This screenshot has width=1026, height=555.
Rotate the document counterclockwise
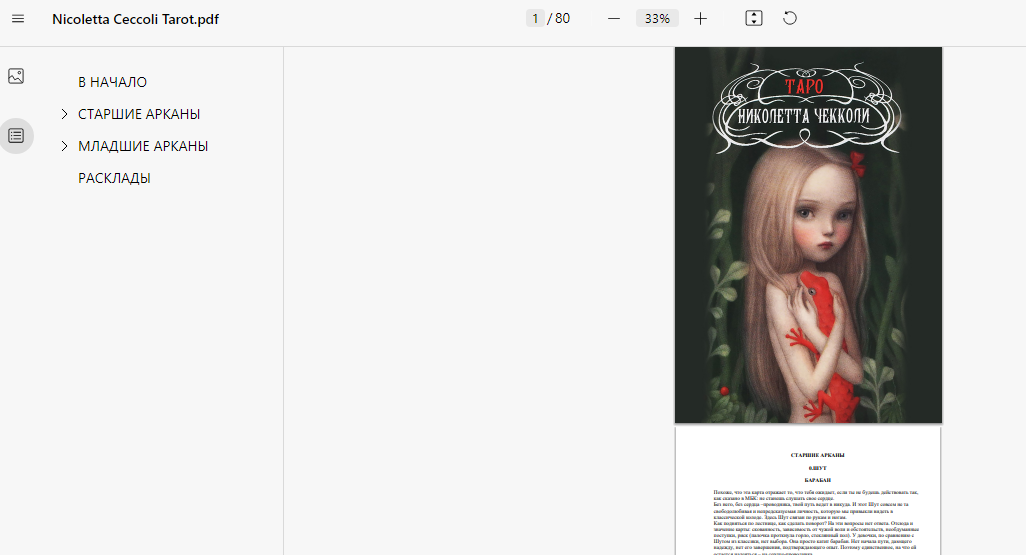pos(790,18)
